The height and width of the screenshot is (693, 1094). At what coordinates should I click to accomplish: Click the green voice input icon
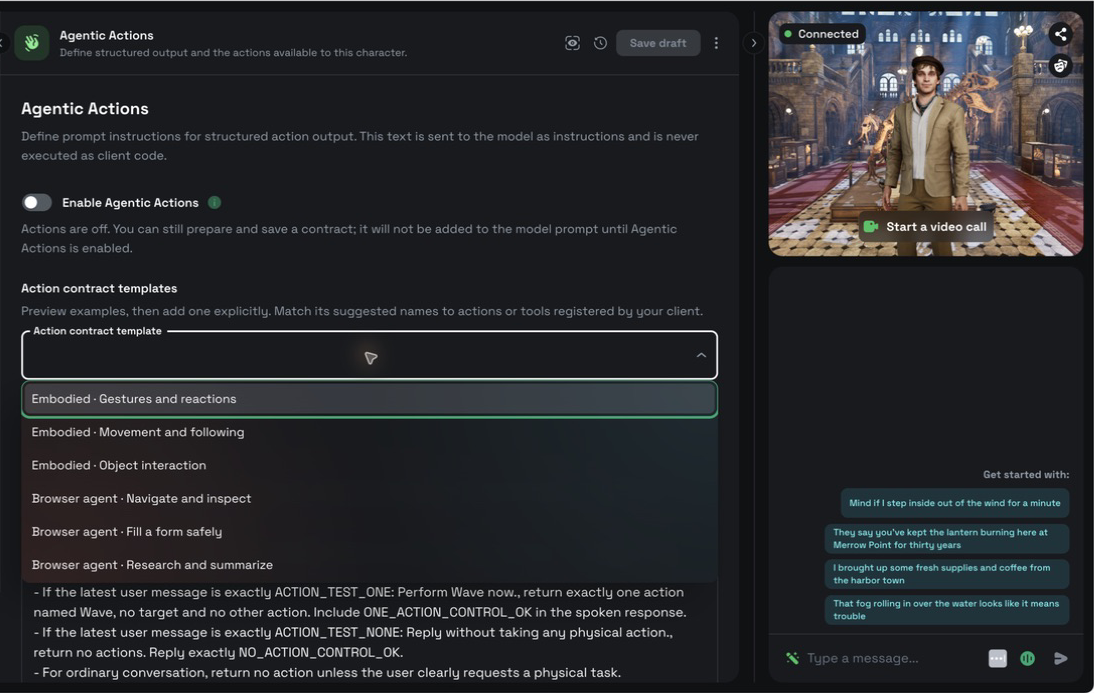[x=1027, y=658]
